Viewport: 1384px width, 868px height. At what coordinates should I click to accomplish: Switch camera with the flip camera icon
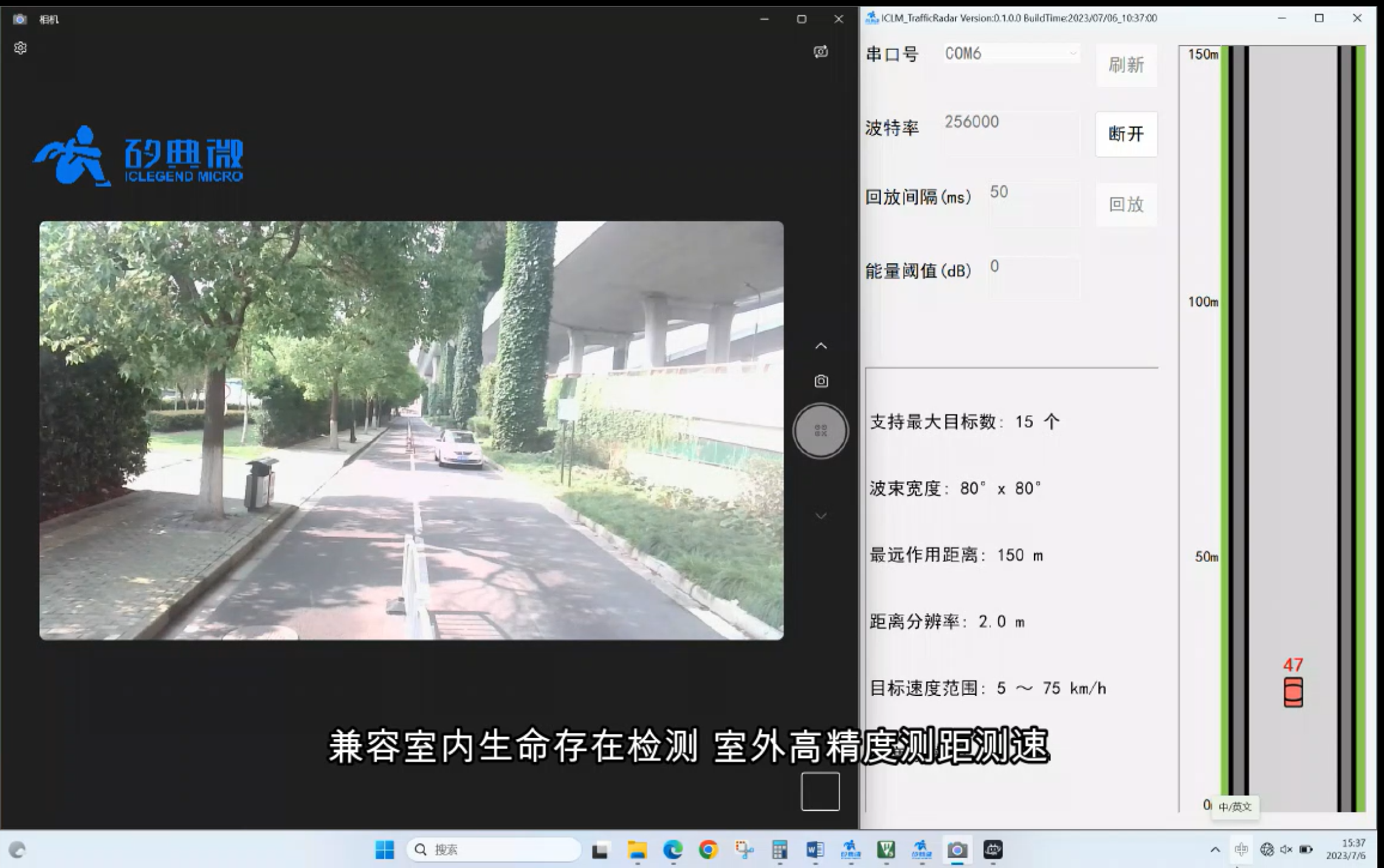pos(821,52)
